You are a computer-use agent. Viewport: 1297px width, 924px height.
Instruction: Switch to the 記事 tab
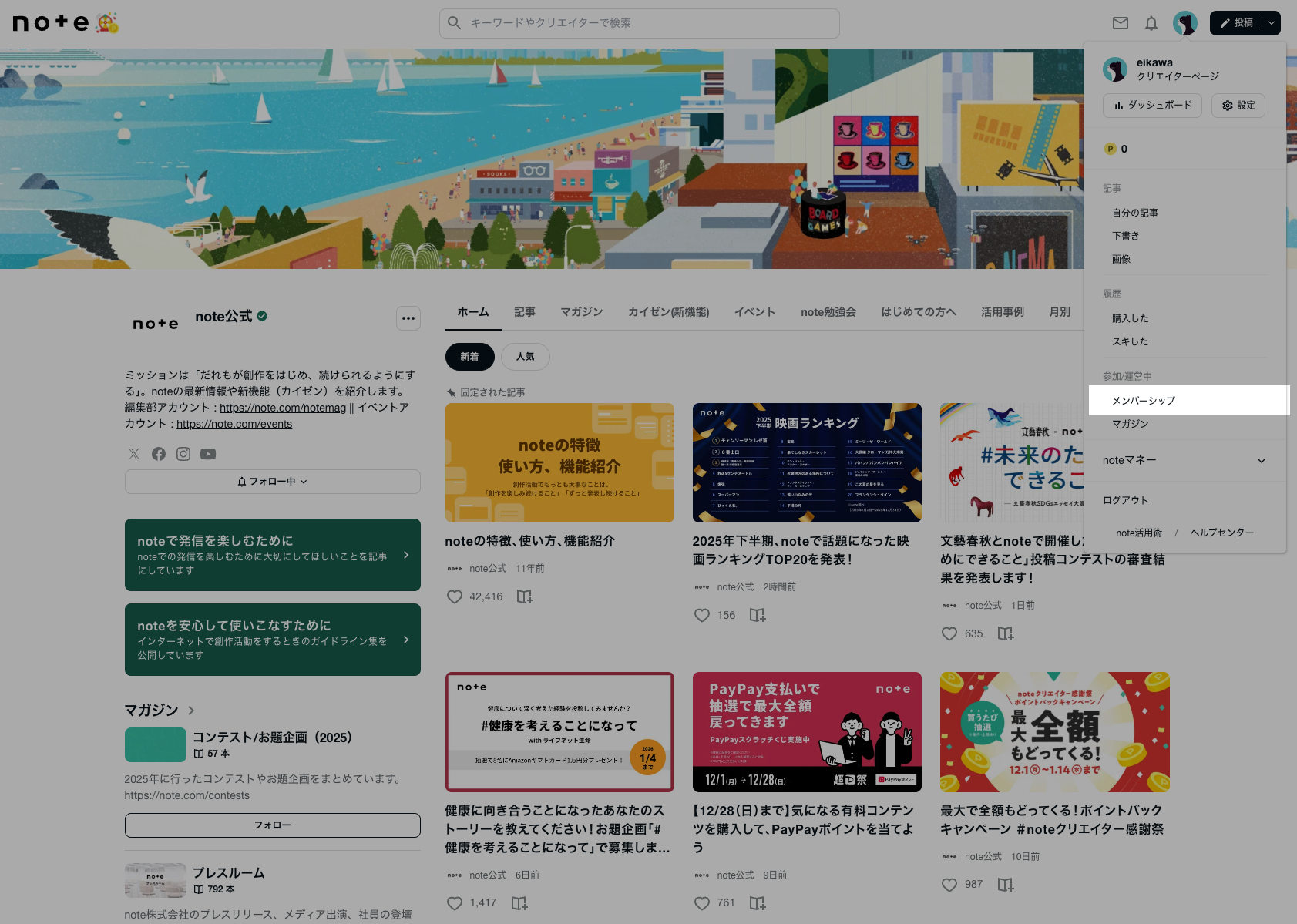pos(525,312)
